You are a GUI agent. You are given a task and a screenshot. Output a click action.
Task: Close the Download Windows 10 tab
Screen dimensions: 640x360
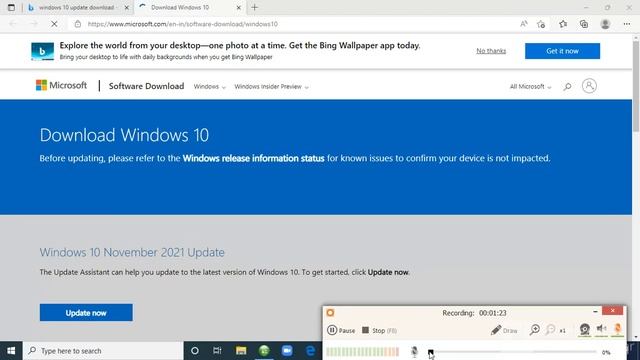239,7
